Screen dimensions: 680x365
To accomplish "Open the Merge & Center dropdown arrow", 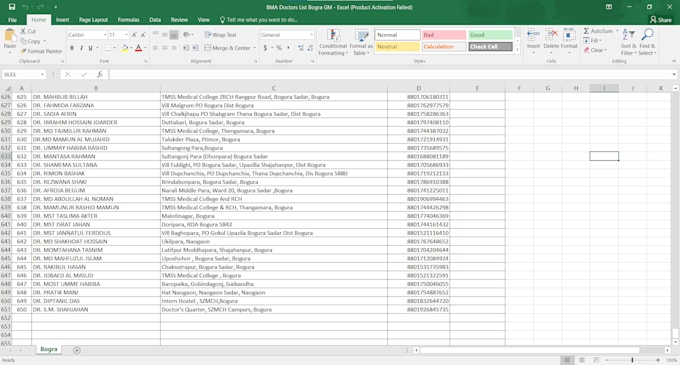I will [x=255, y=48].
